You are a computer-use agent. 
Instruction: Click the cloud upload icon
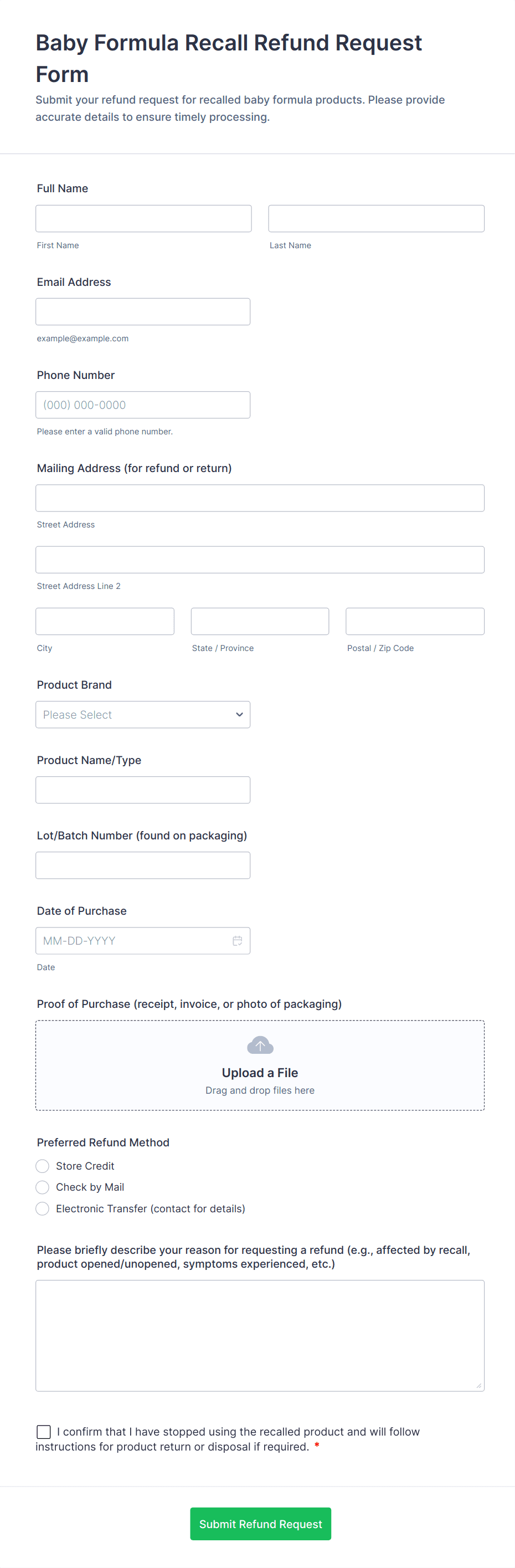pyautogui.click(x=260, y=1045)
